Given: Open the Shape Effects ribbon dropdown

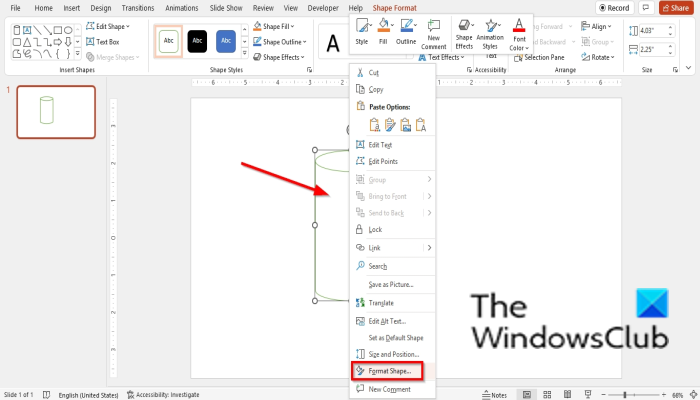Looking at the screenshot, I should [x=279, y=57].
